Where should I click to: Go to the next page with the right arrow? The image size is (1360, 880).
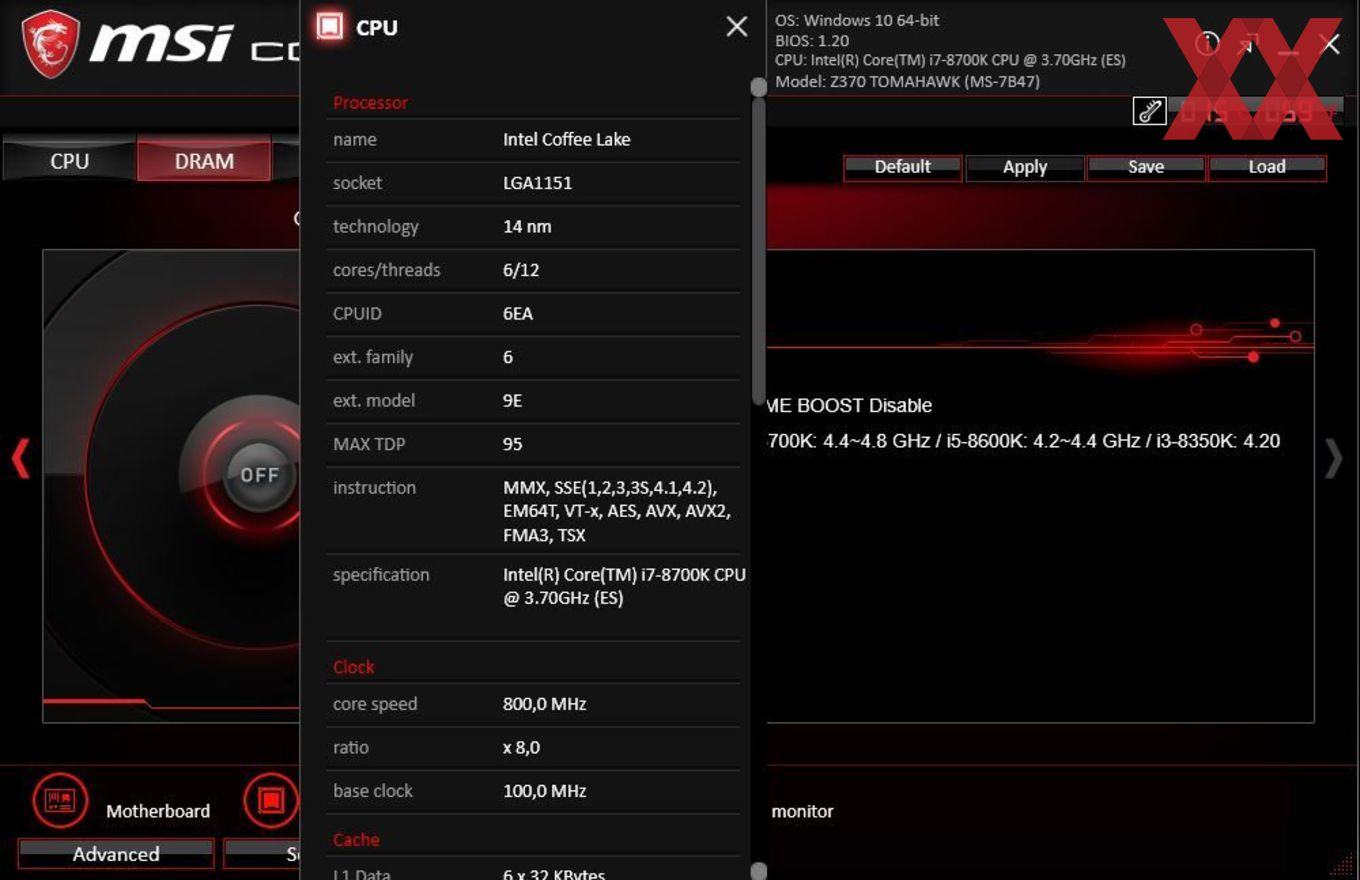(1334, 459)
